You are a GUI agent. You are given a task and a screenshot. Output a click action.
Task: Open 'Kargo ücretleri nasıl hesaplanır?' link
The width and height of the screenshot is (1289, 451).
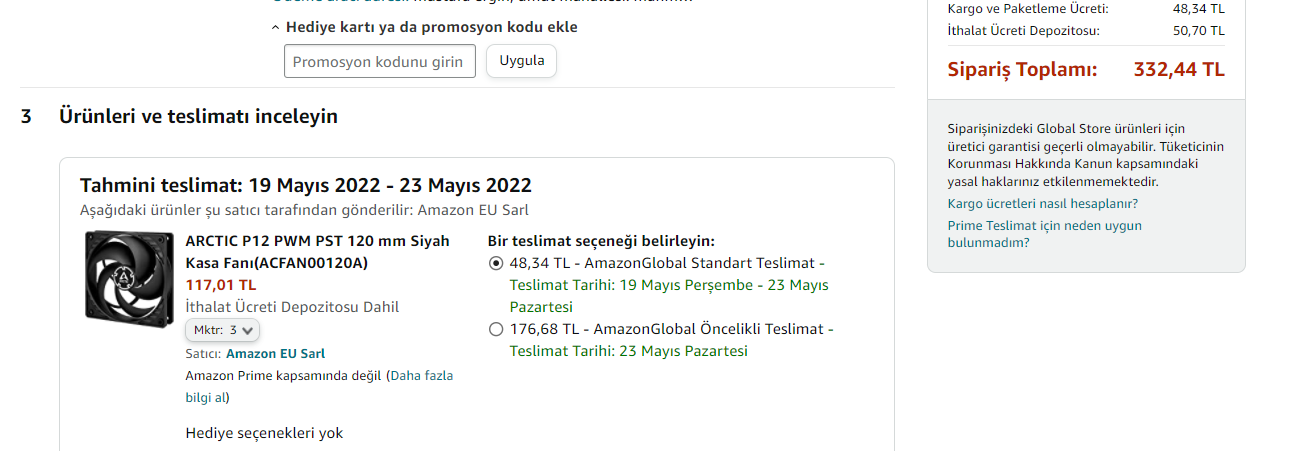point(1042,204)
